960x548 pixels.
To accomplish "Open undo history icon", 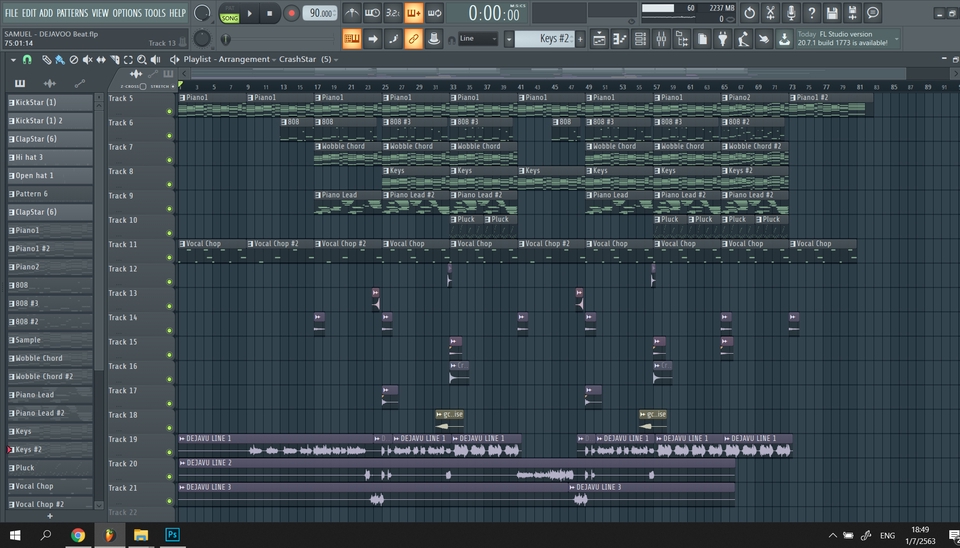I will [749, 13].
